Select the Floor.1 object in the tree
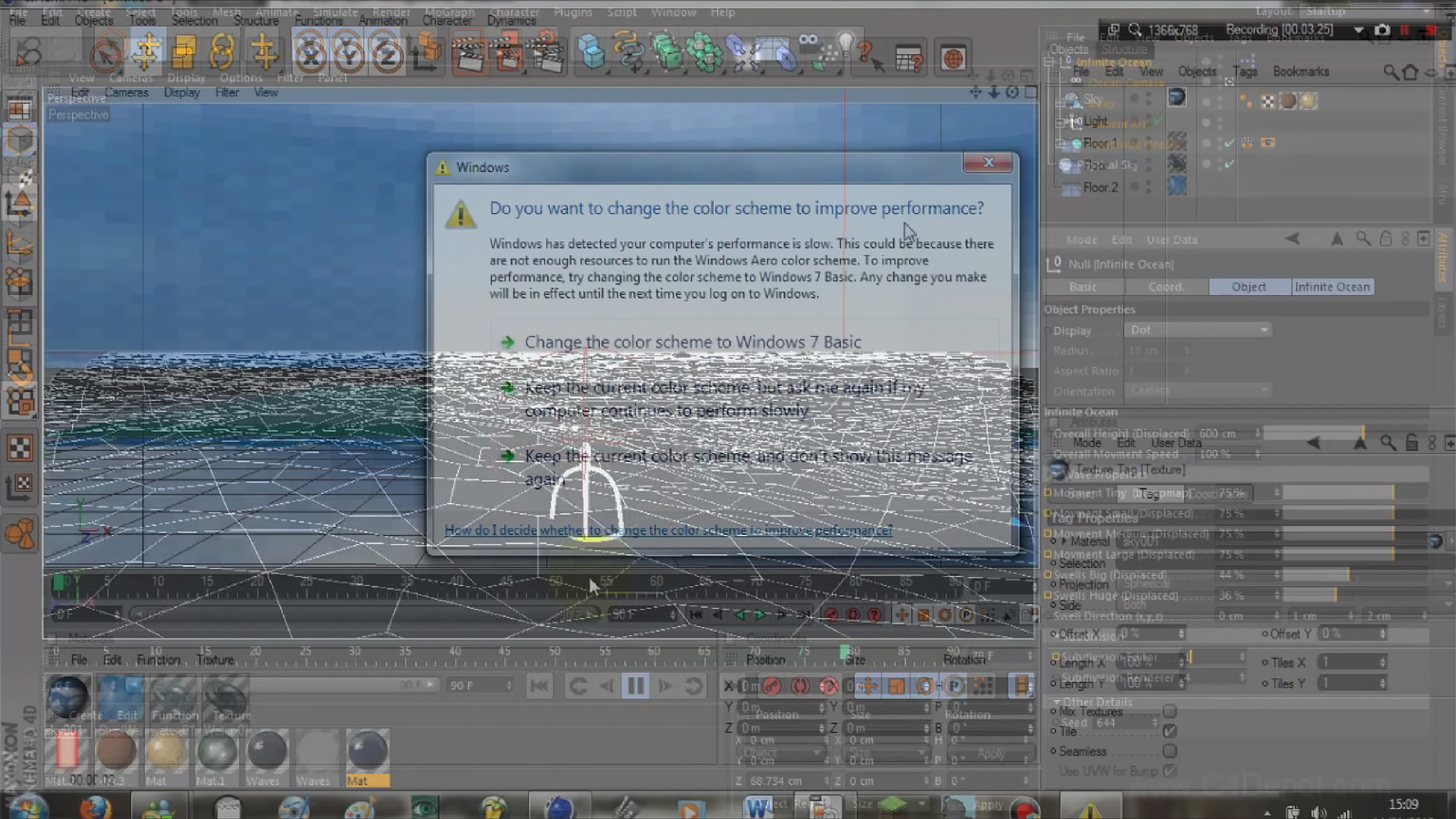This screenshot has width=1456, height=819. click(1100, 143)
